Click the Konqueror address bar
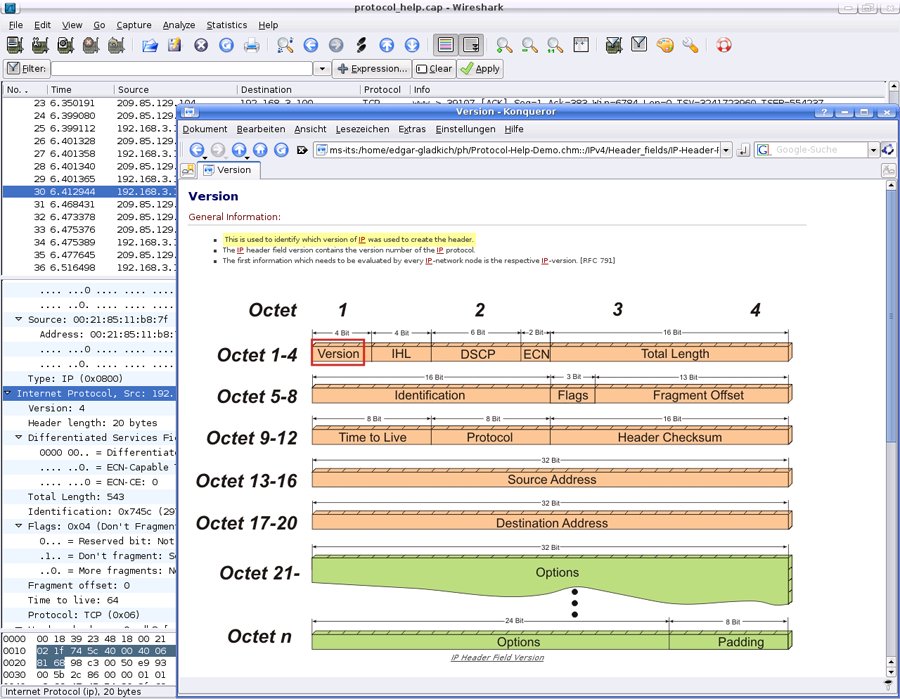The width and height of the screenshot is (900, 699). point(518,150)
